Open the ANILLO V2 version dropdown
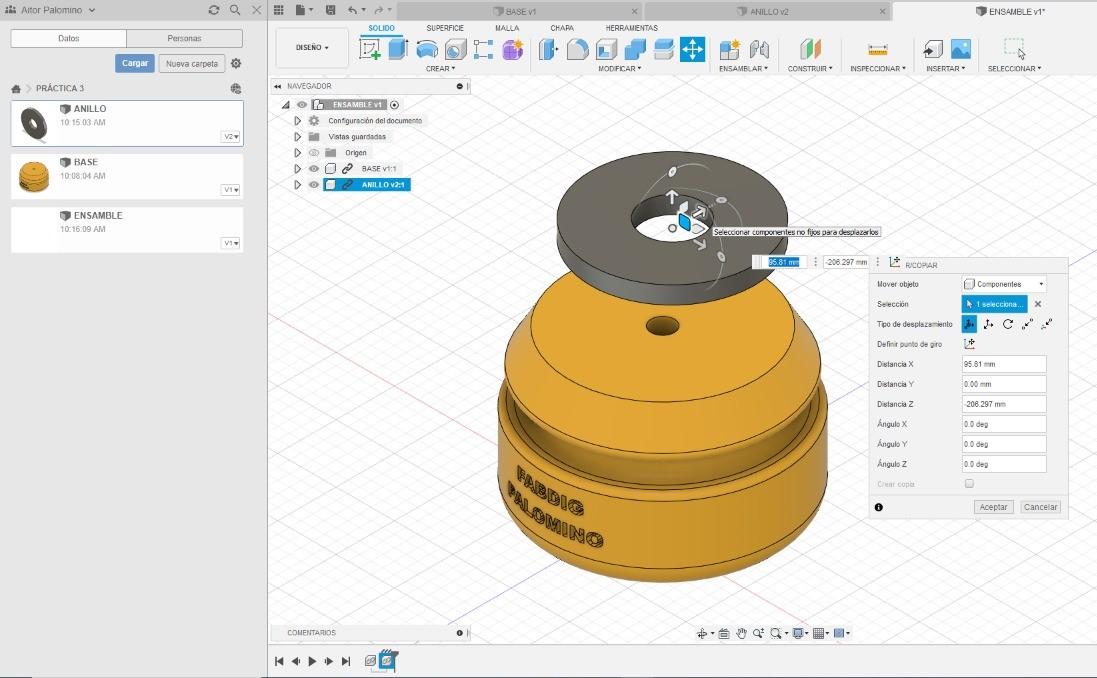Screen dimensions: 1097x678 [231, 136]
